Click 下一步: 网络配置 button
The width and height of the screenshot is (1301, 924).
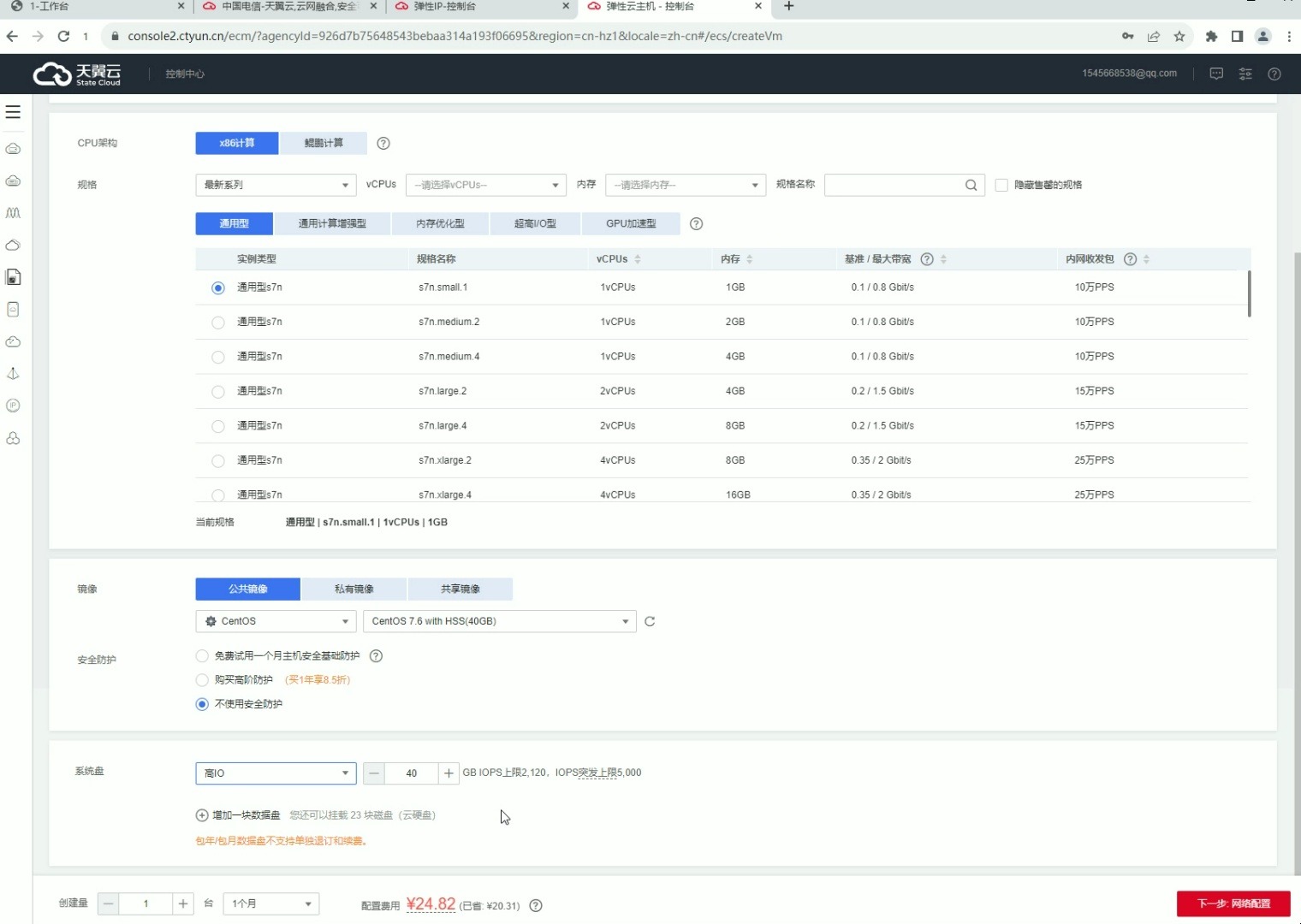[1233, 903]
